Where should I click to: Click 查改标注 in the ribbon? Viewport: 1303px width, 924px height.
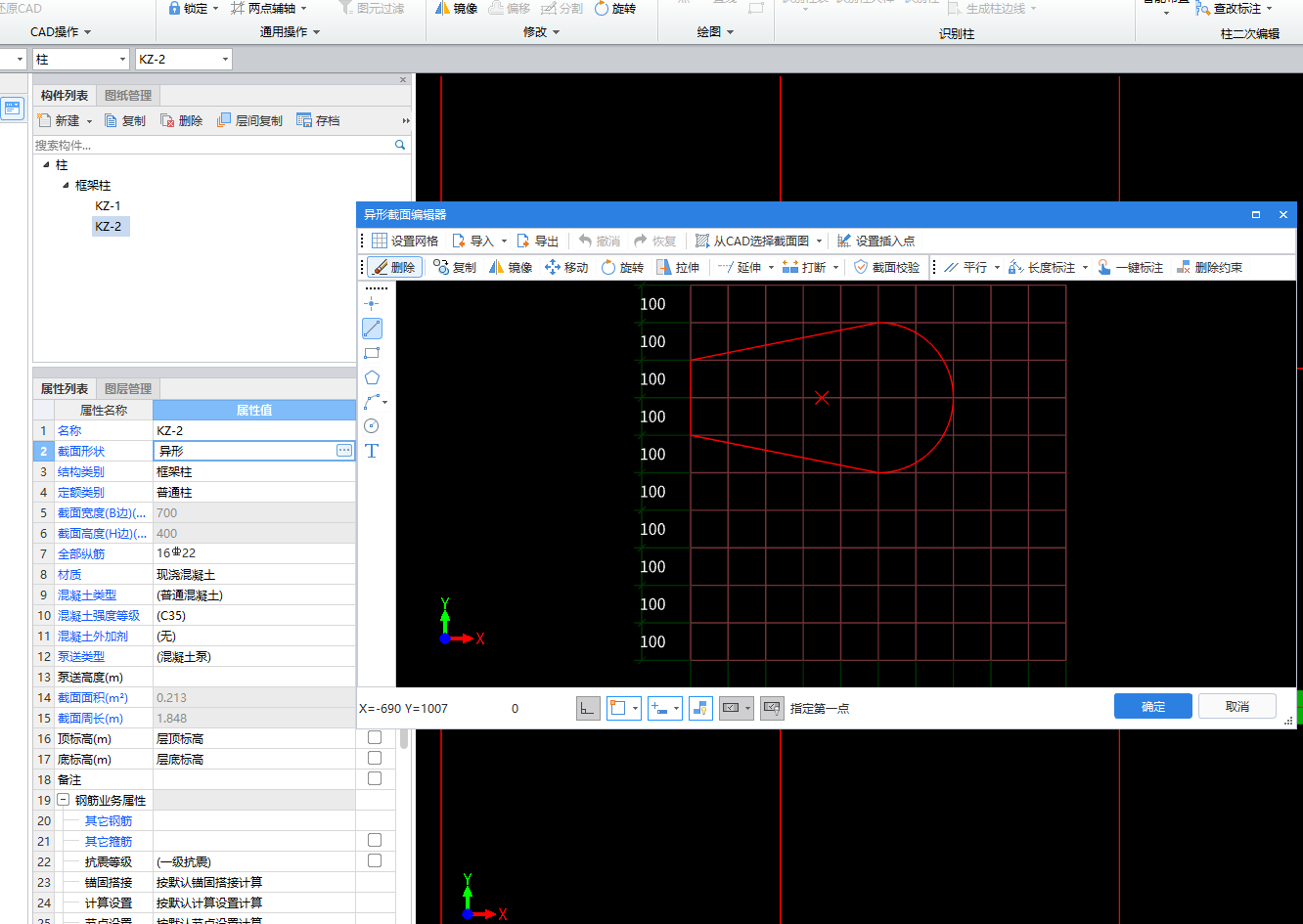1230,9
